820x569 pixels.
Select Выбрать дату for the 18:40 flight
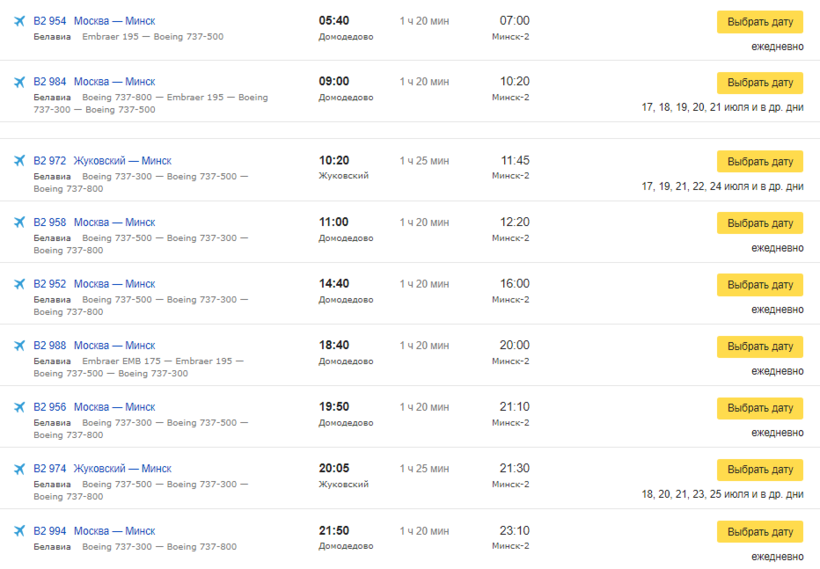pos(760,347)
